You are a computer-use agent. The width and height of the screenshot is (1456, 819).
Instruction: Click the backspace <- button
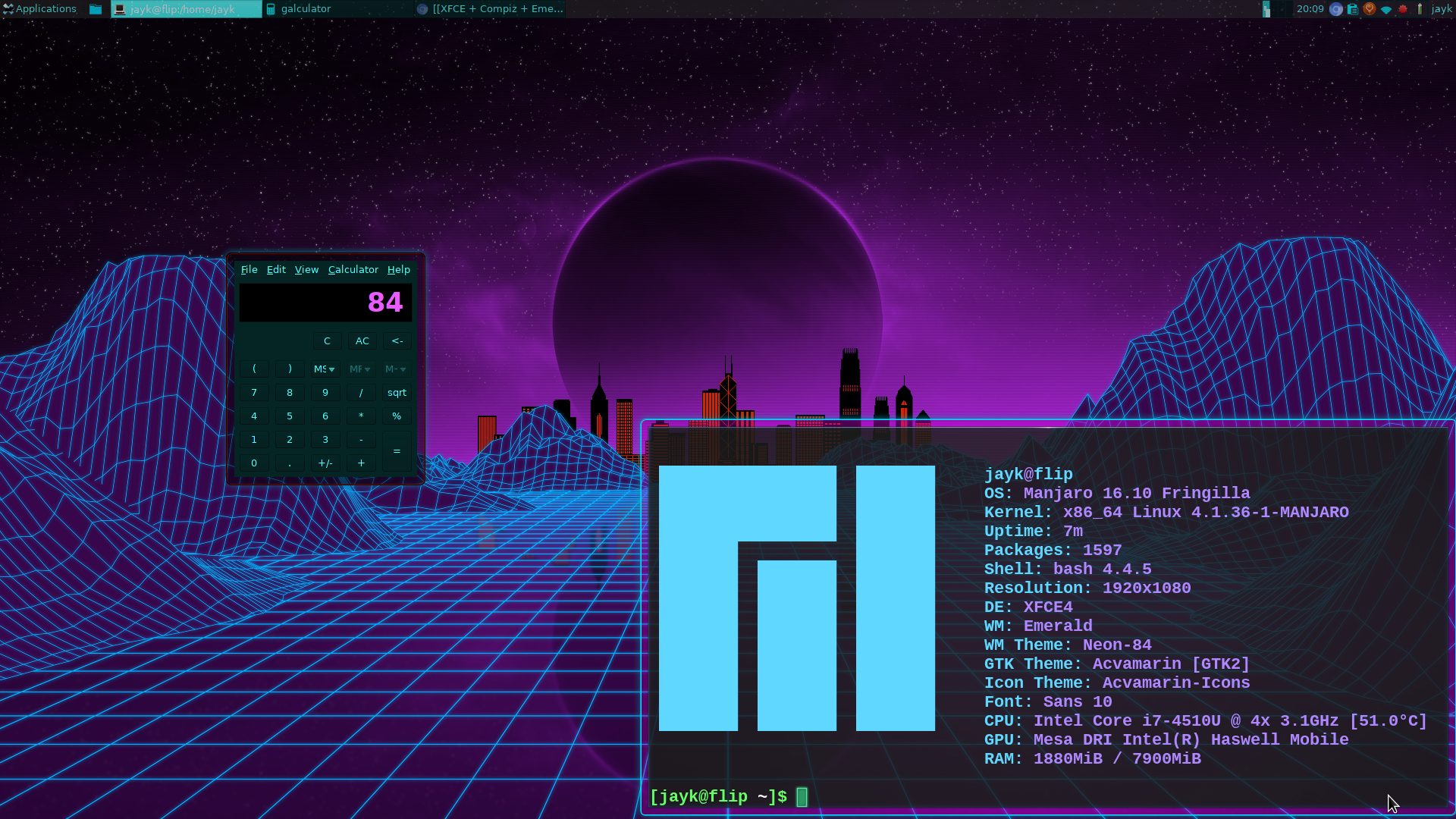pyautogui.click(x=397, y=340)
